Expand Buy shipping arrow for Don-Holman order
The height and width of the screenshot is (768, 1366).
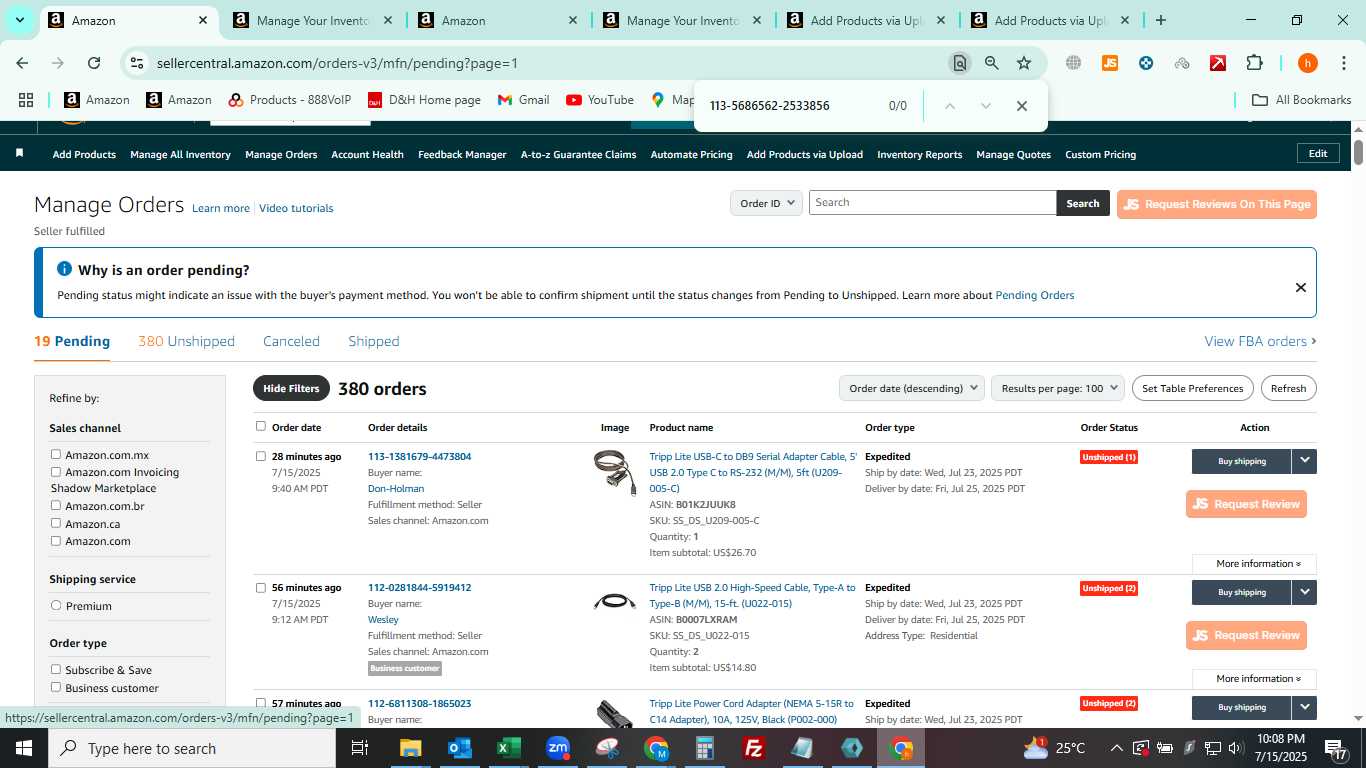tap(1304, 461)
